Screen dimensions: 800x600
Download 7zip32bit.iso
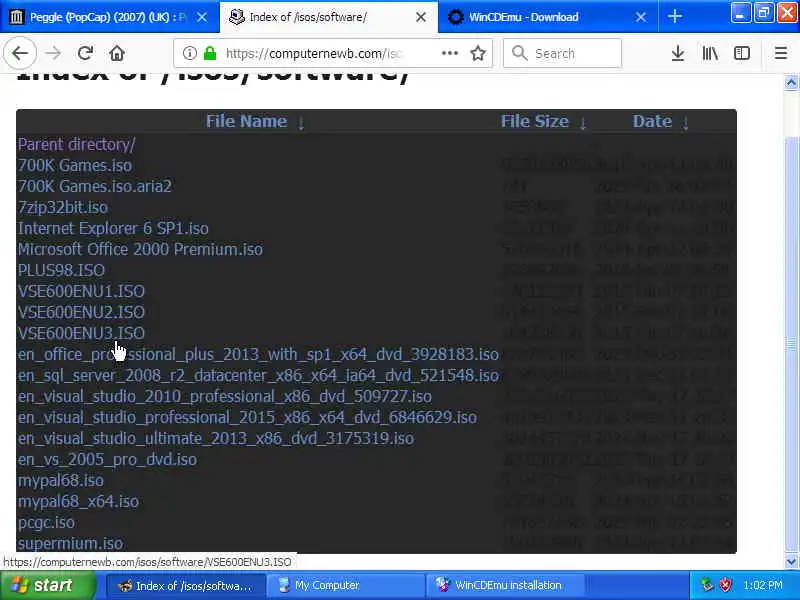pyautogui.click(x=63, y=207)
